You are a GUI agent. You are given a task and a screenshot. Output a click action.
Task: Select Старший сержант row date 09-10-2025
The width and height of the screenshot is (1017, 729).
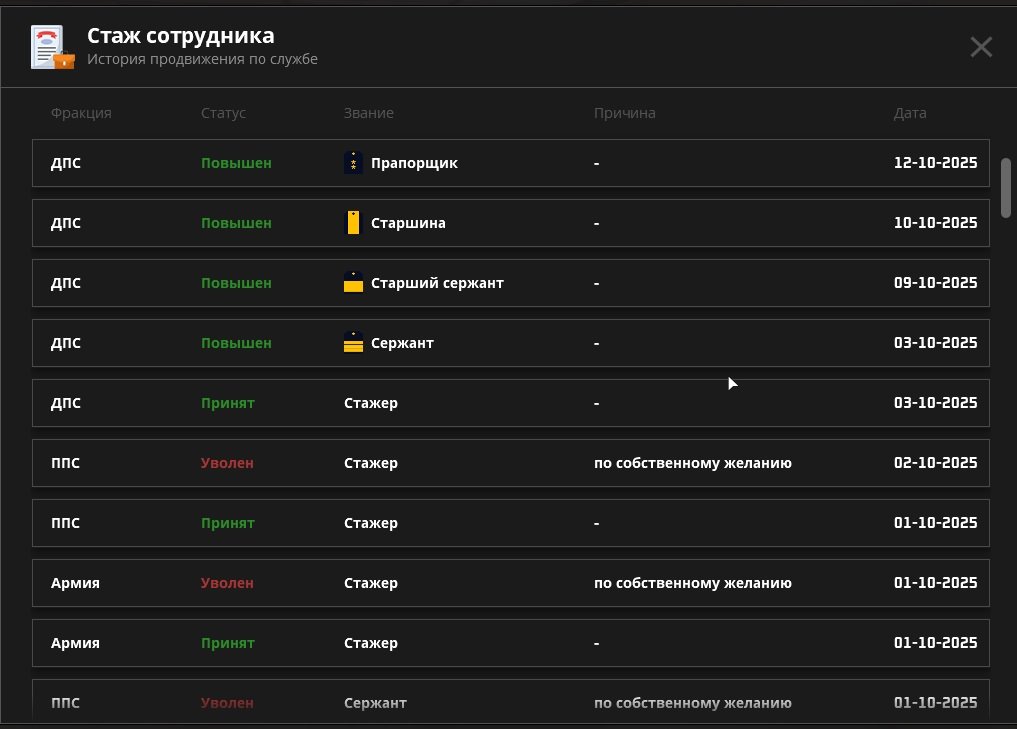coord(935,283)
